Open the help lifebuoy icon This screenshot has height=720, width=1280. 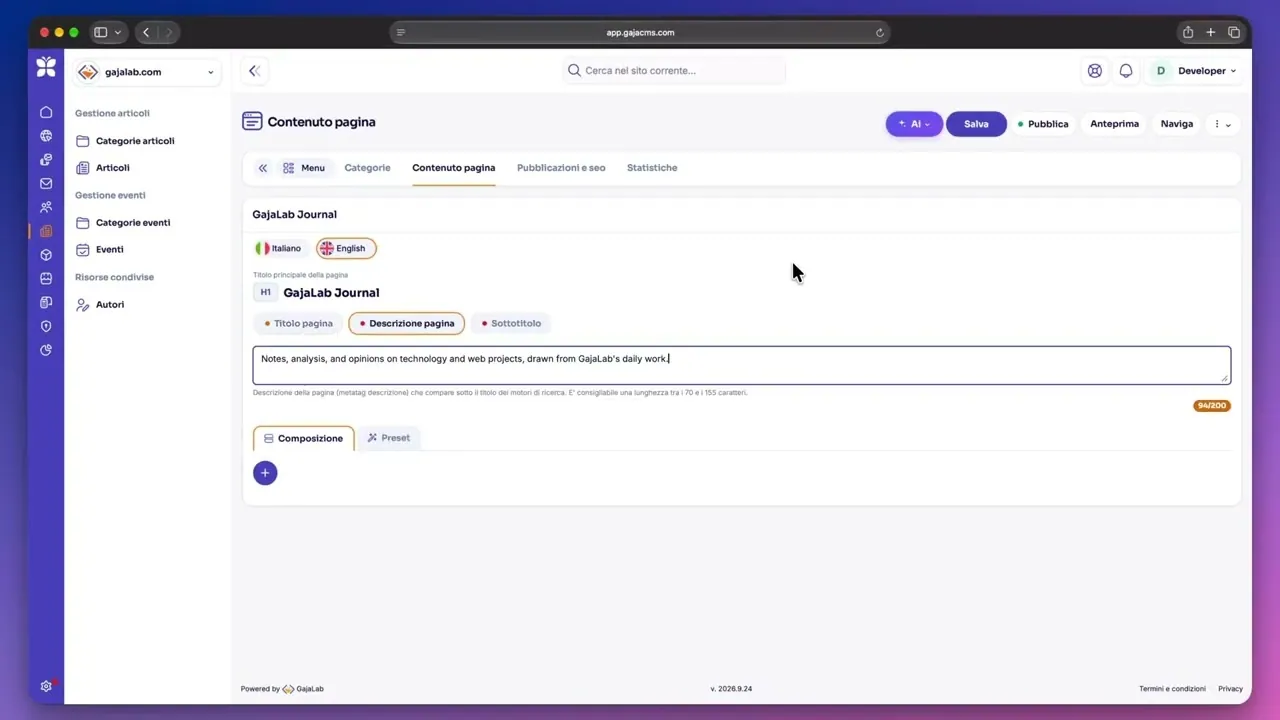[x=1095, y=71]
